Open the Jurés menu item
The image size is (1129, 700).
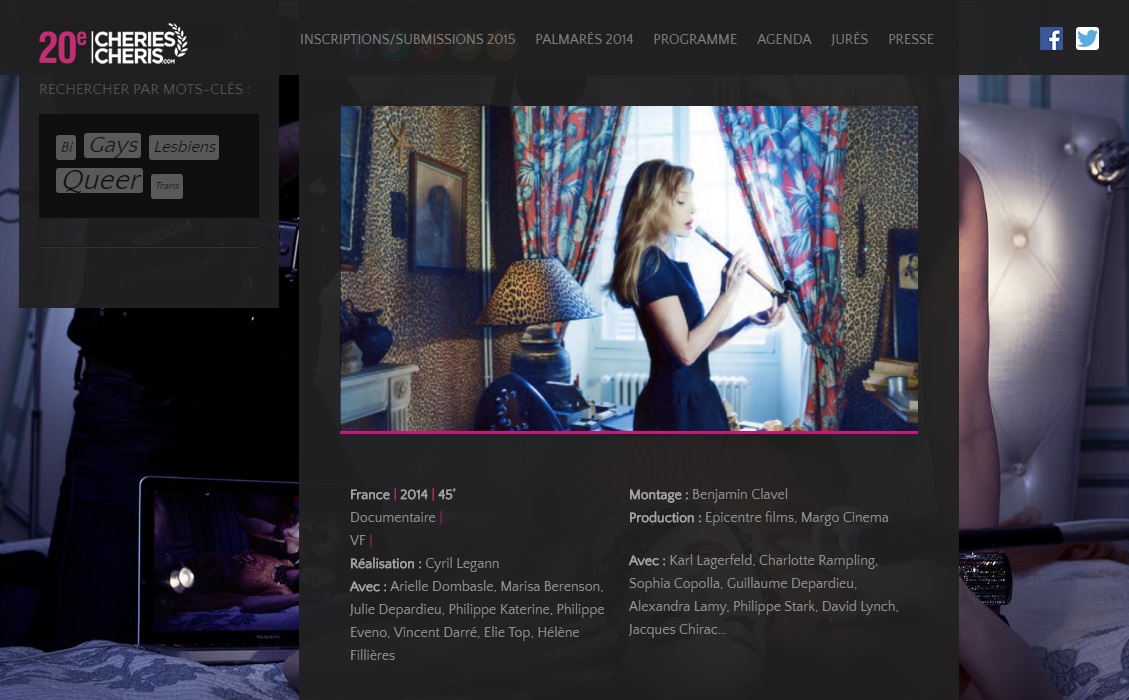(x=849, y=40)
